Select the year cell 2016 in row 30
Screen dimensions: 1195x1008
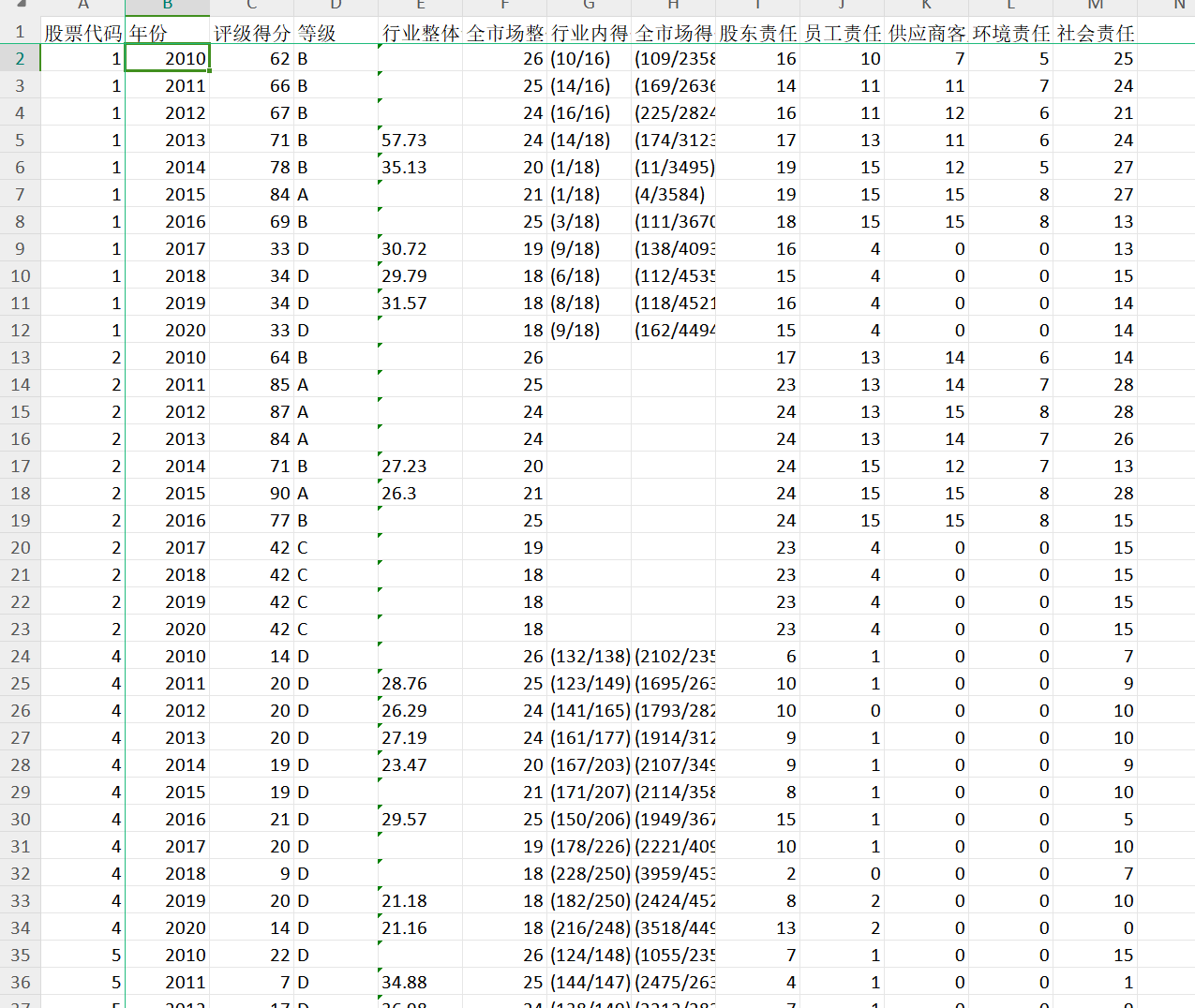[x=167, y=819]
